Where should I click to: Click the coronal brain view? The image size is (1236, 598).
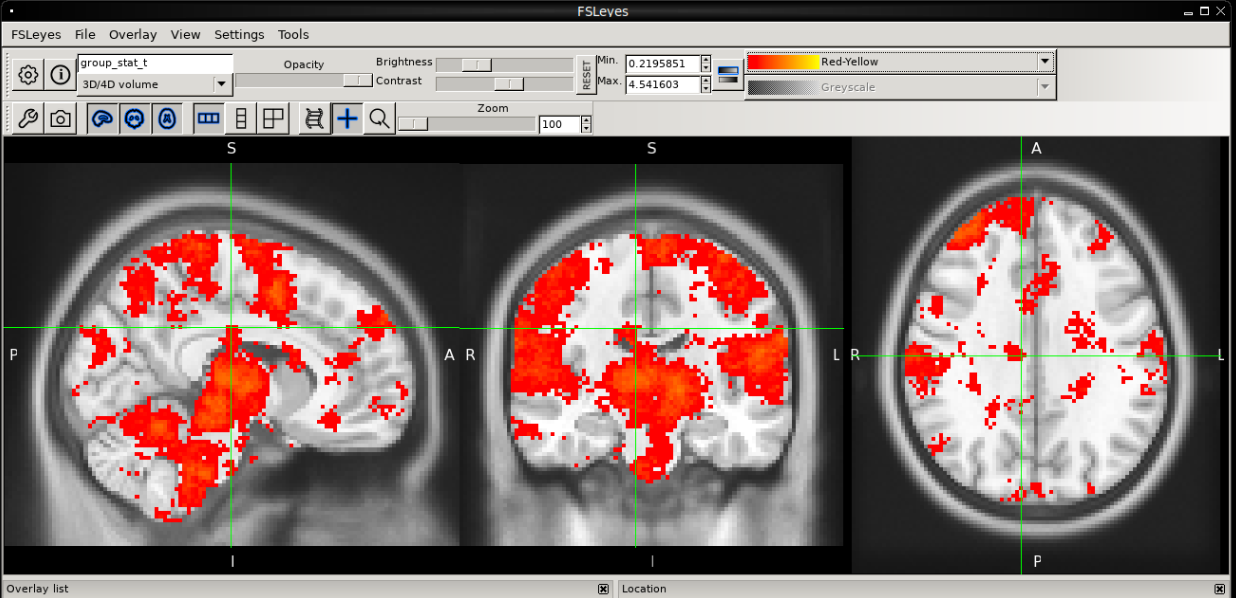coord(652,355)
